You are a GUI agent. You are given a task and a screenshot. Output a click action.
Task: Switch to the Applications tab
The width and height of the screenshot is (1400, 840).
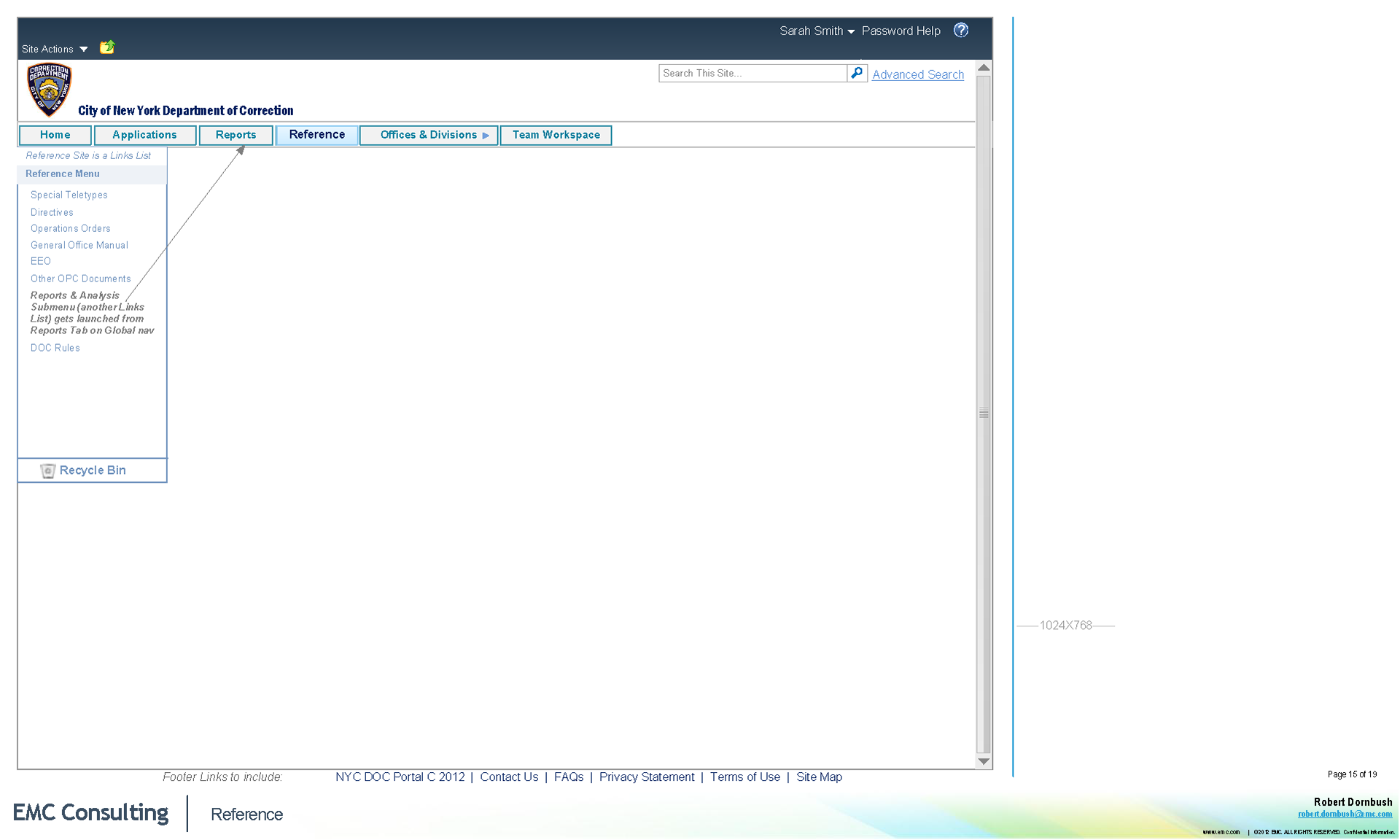(144, 135)
